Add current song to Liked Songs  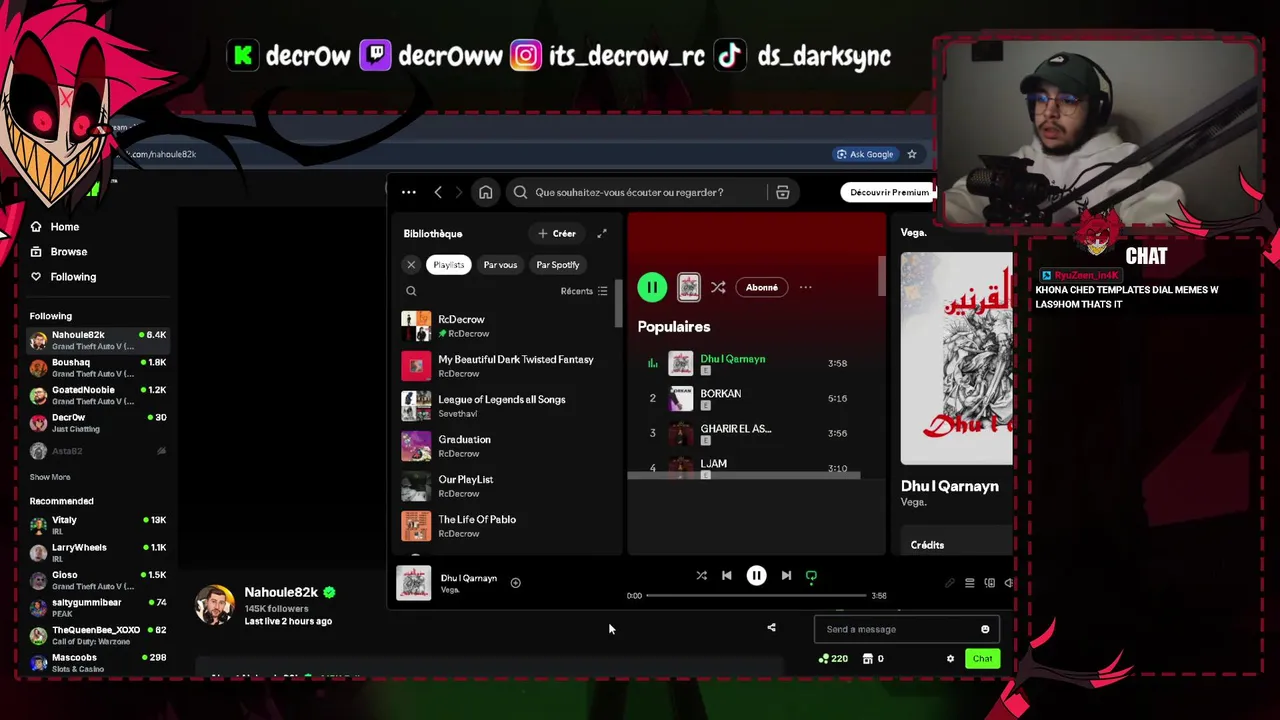pos(516,582)
